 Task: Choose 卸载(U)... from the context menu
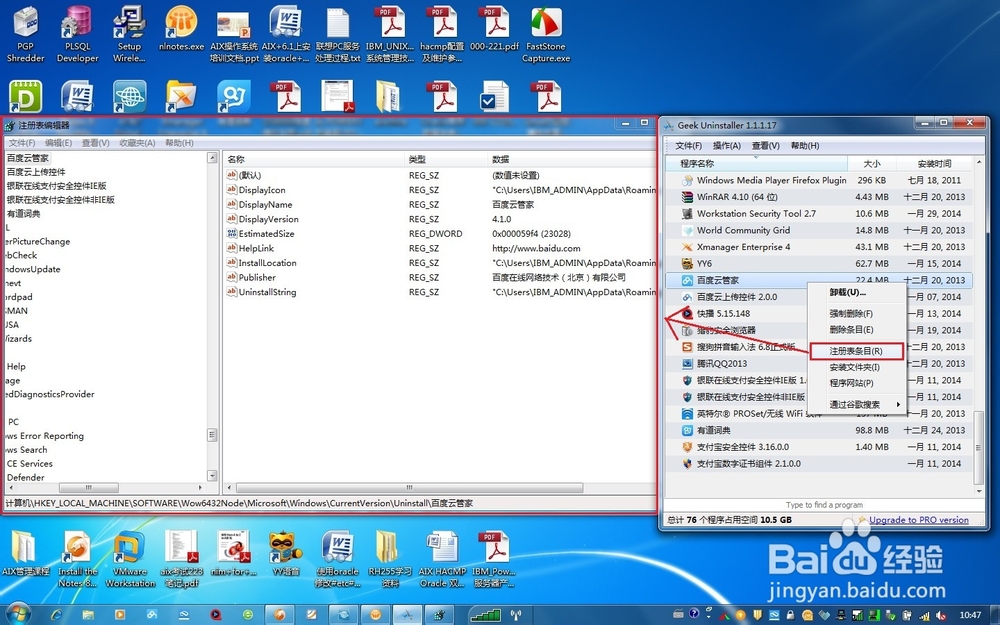[x=857, y=293]
